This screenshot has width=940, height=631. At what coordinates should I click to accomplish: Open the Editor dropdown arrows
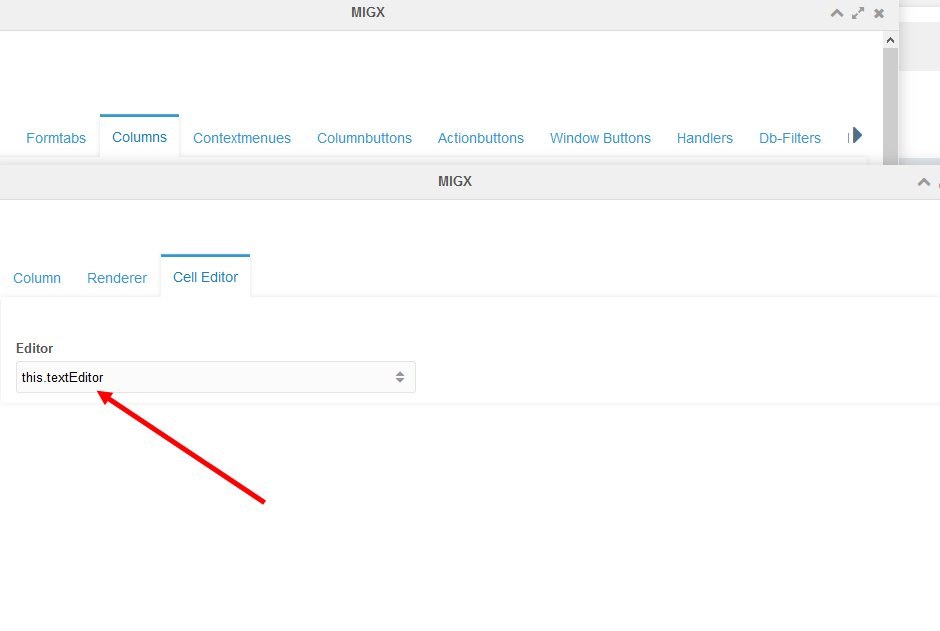[400, 377]
